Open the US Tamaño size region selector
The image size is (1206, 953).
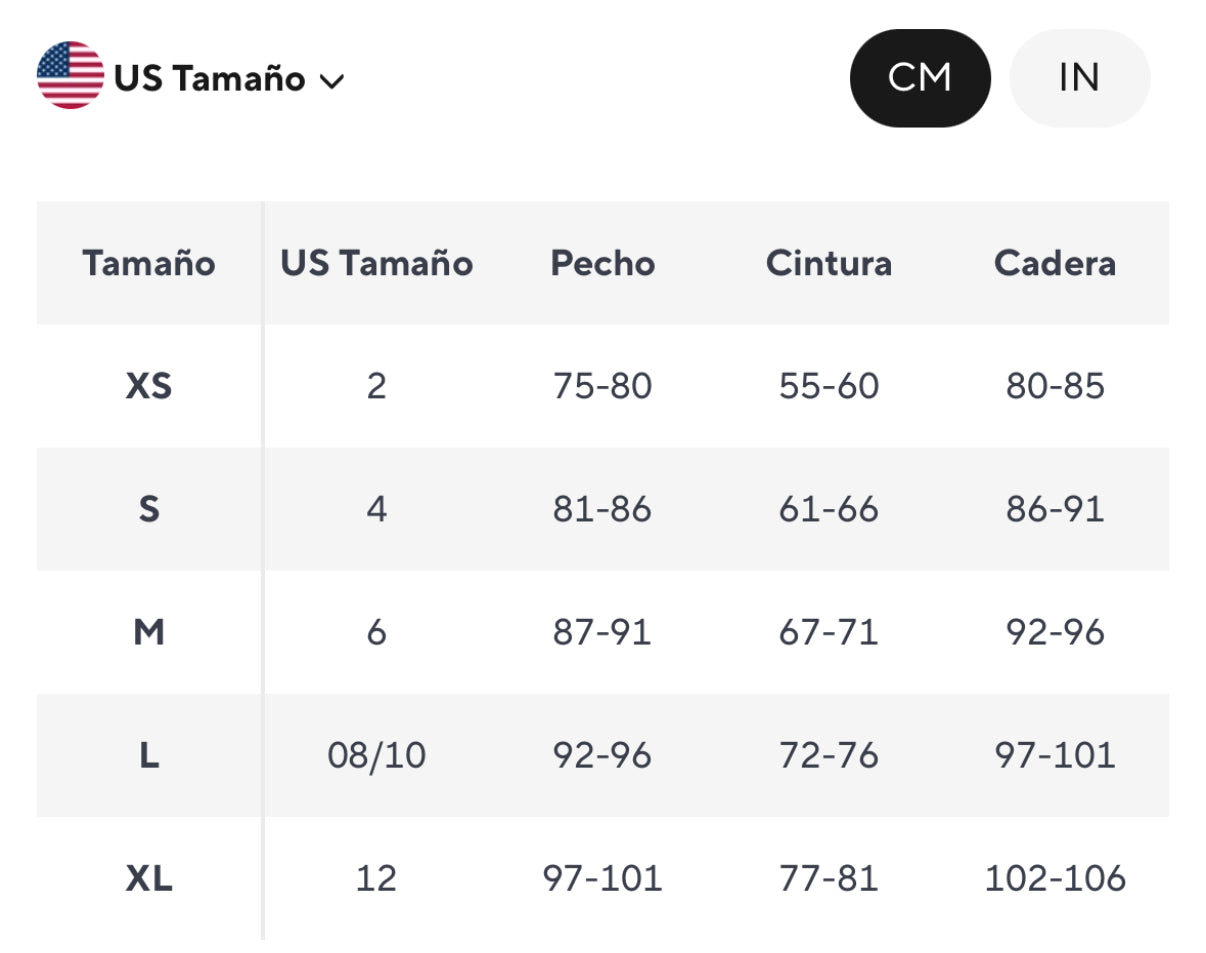click(x=209, y=78)
